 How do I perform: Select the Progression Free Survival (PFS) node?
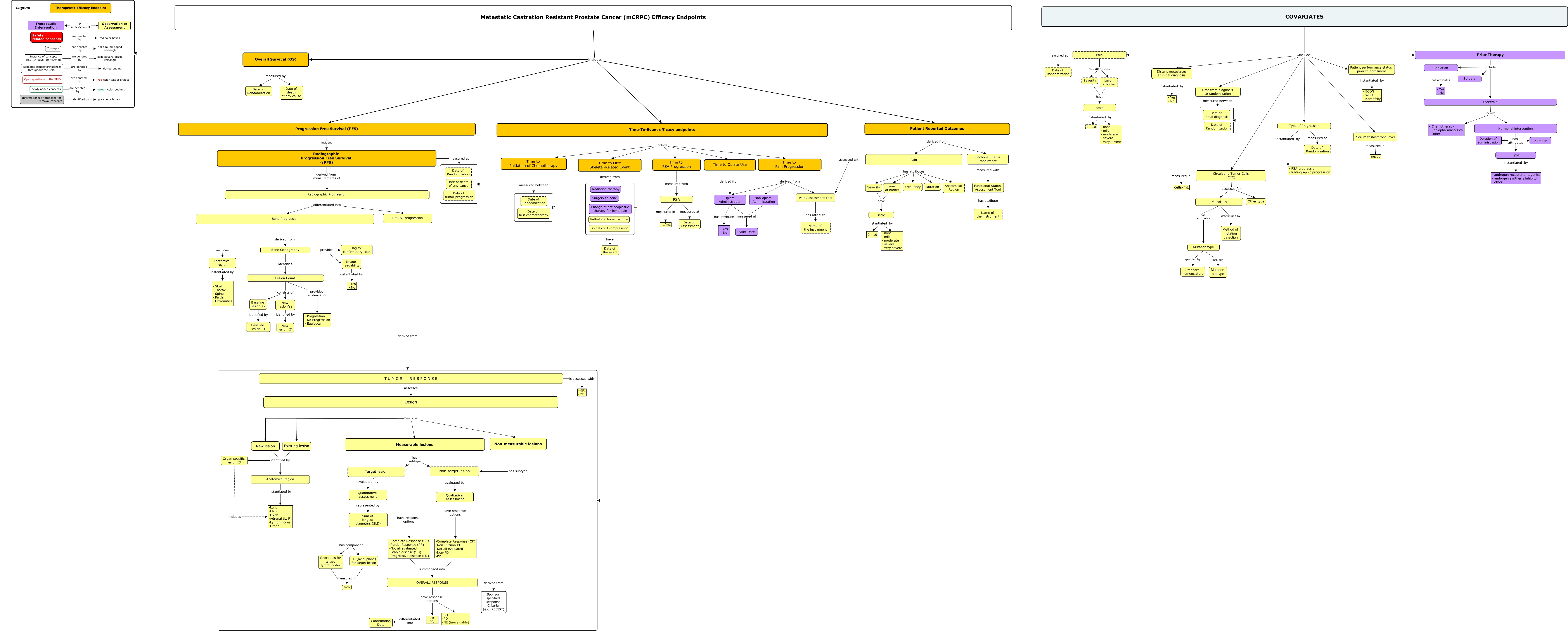(326, 129)
